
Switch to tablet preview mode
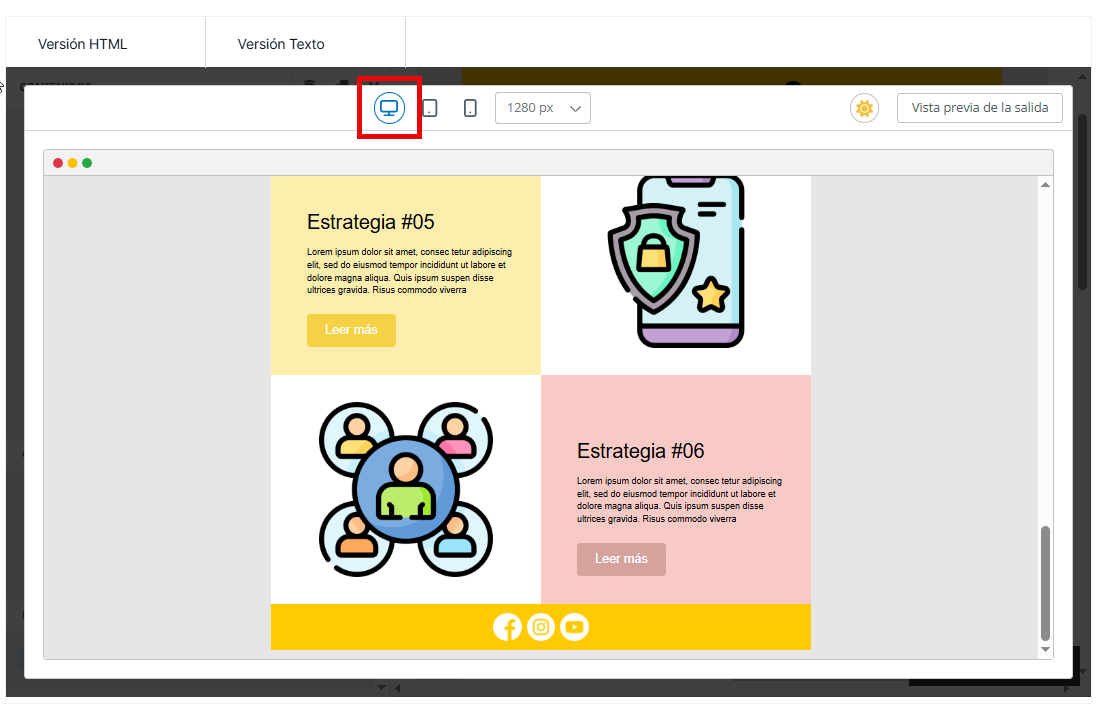[x=430, y=108]
